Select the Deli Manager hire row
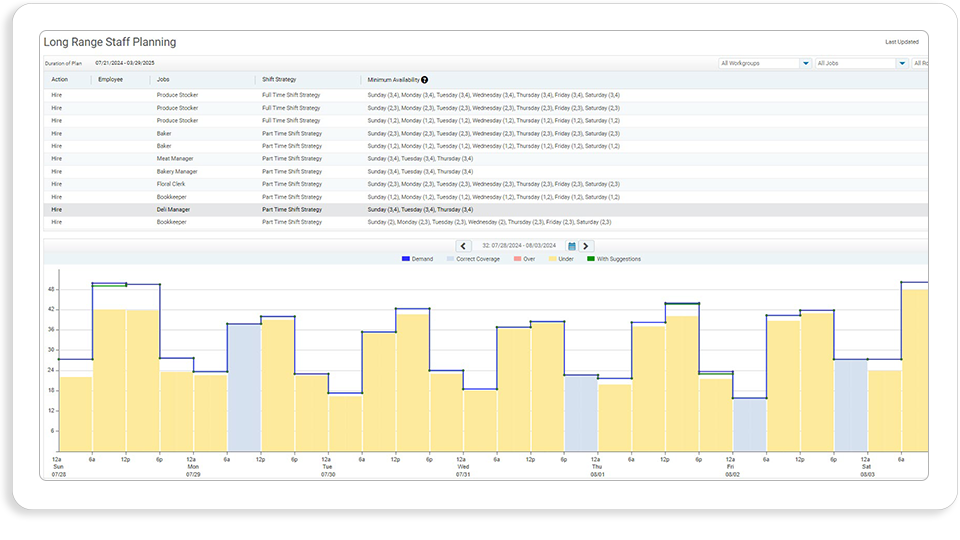Screen dimensions: 960x540 click(486, 209)
